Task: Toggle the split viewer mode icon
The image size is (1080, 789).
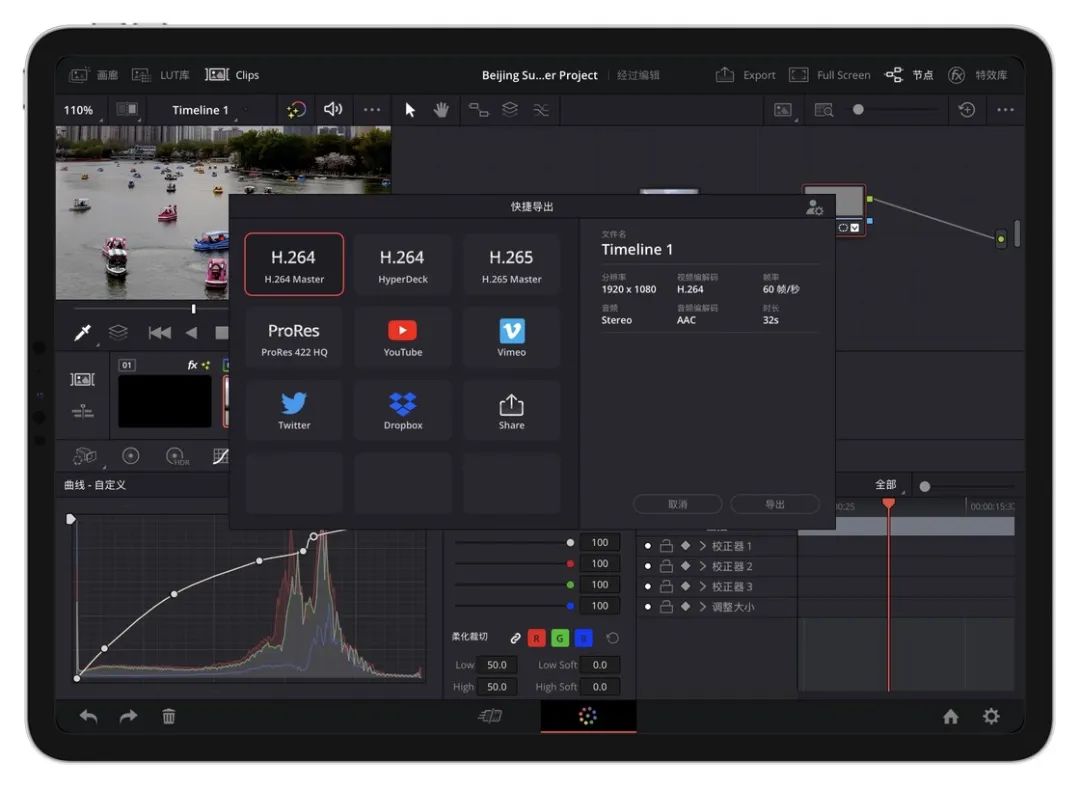Action: [127, 109]
